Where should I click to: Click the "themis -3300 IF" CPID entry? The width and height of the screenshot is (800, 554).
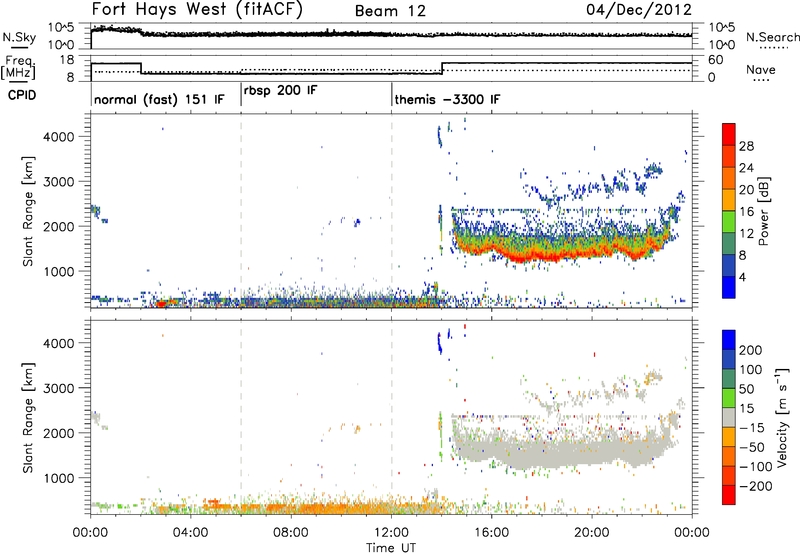(447, 99)
